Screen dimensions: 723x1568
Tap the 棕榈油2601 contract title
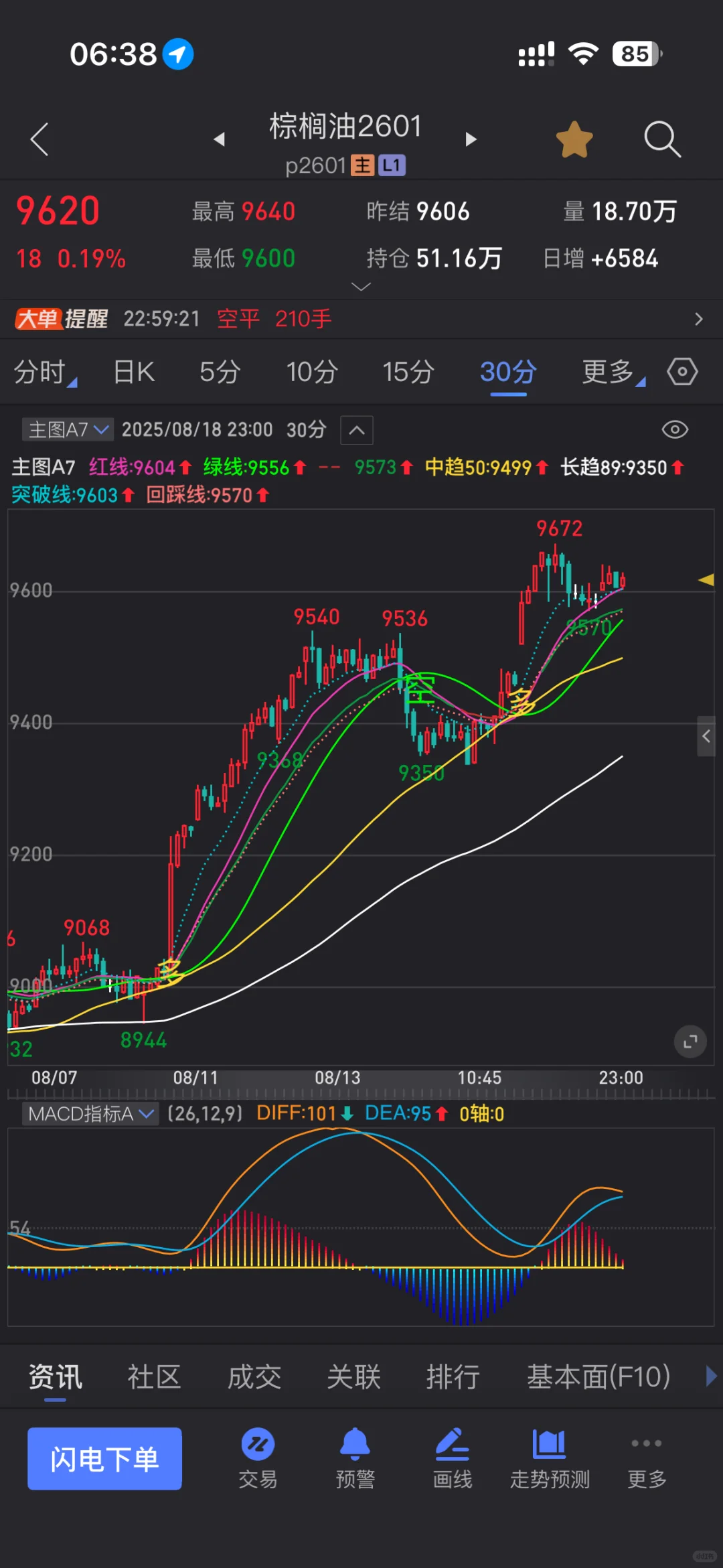(345, 126)
